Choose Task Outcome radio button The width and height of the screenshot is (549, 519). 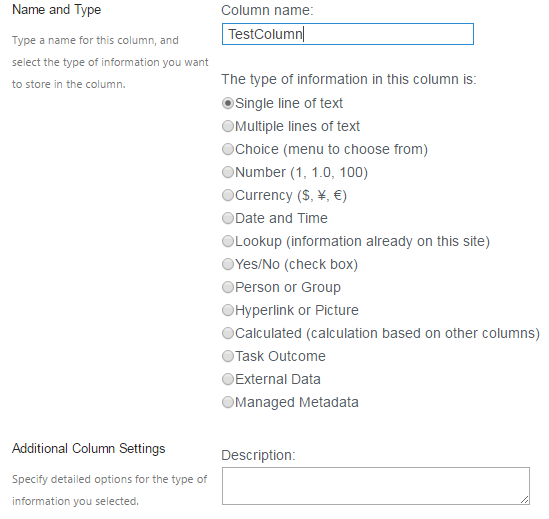228,356
